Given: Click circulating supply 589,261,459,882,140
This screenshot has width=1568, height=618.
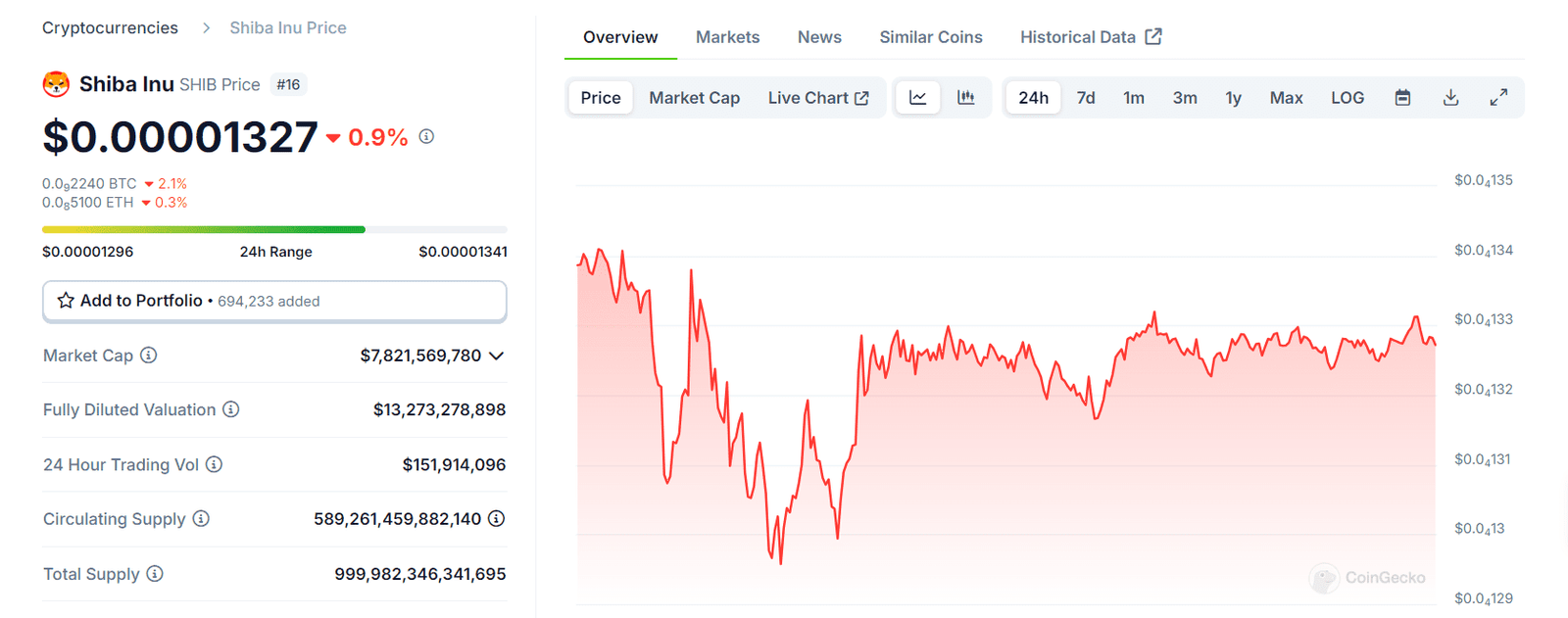Looking at the screenshot, I should pyautogui.click(x=397, y=519).
